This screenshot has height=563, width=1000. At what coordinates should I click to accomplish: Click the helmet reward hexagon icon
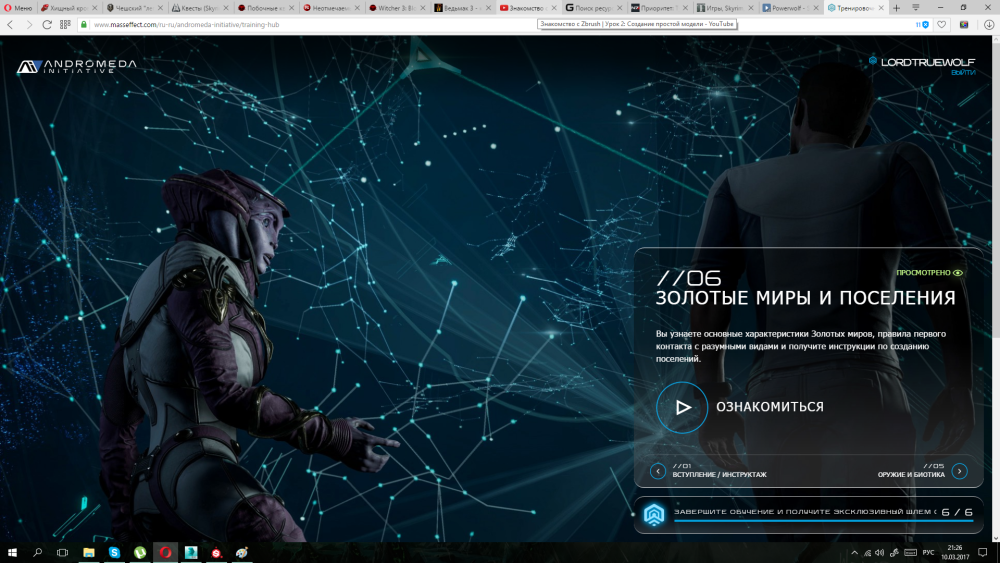click(654, 515)
